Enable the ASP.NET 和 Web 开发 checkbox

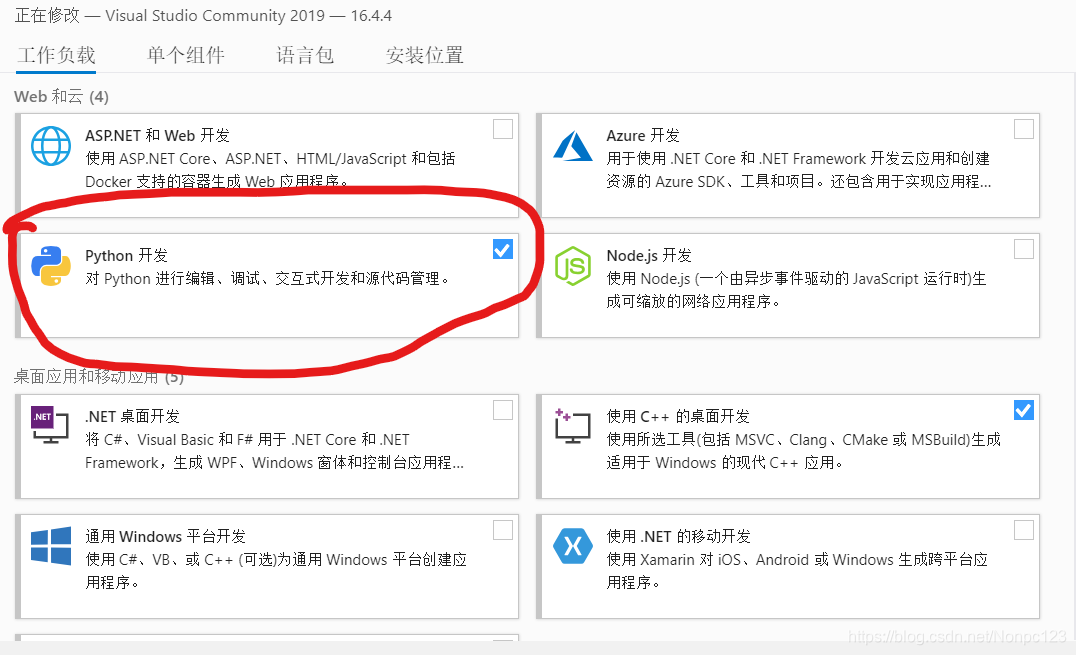point(503,129)
